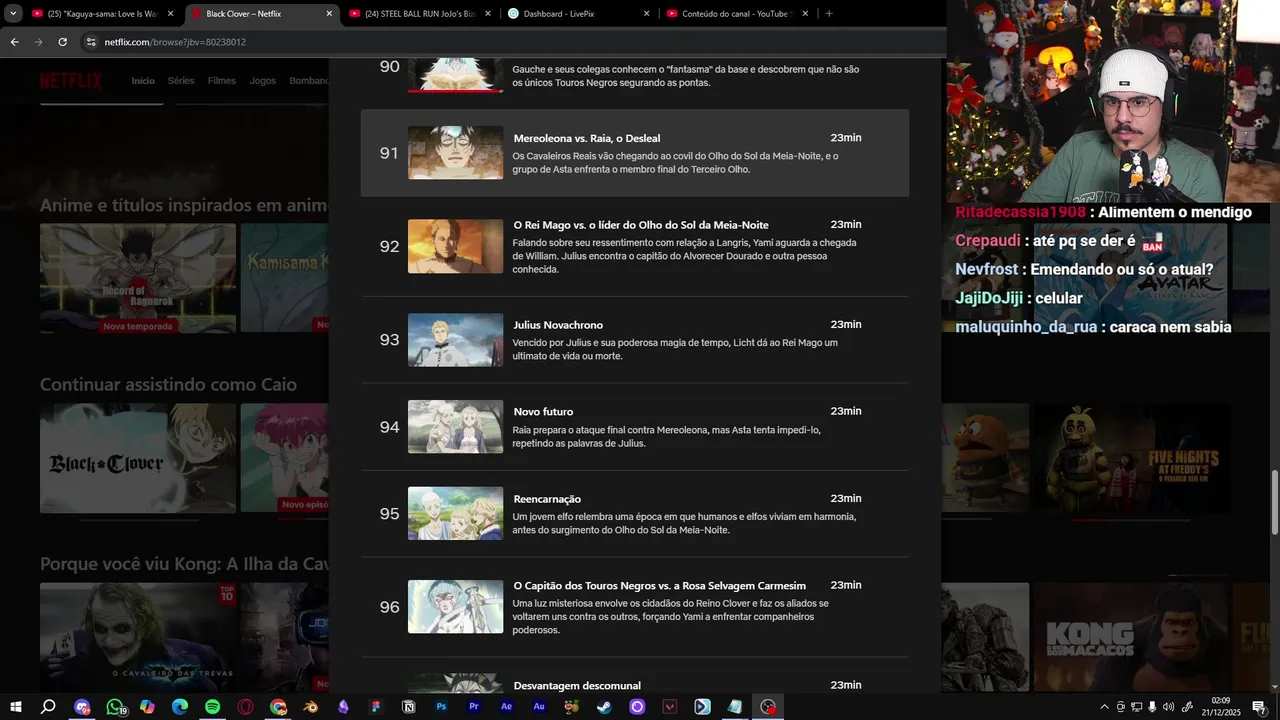Open Windows notification center
1280x720 pixels.
(1259, 707)
